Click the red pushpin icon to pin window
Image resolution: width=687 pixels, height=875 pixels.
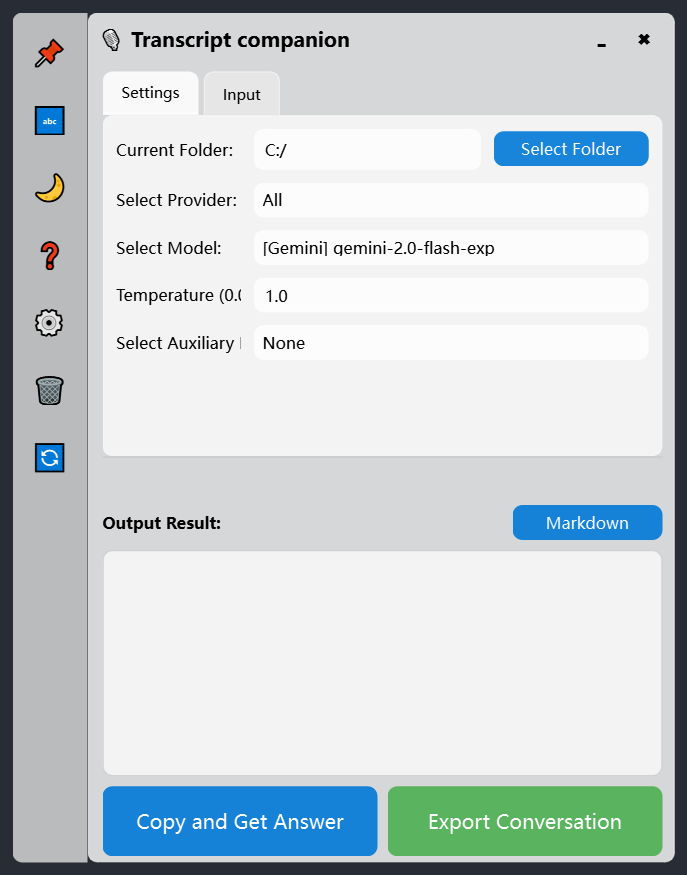pyautogui.click(x=49, y=52)
